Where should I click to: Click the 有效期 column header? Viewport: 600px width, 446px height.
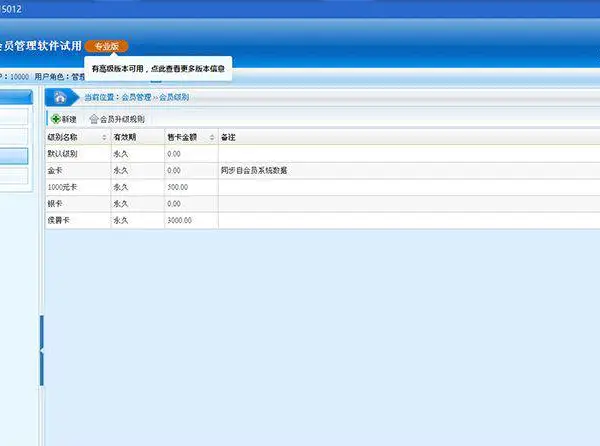(137, 137)
